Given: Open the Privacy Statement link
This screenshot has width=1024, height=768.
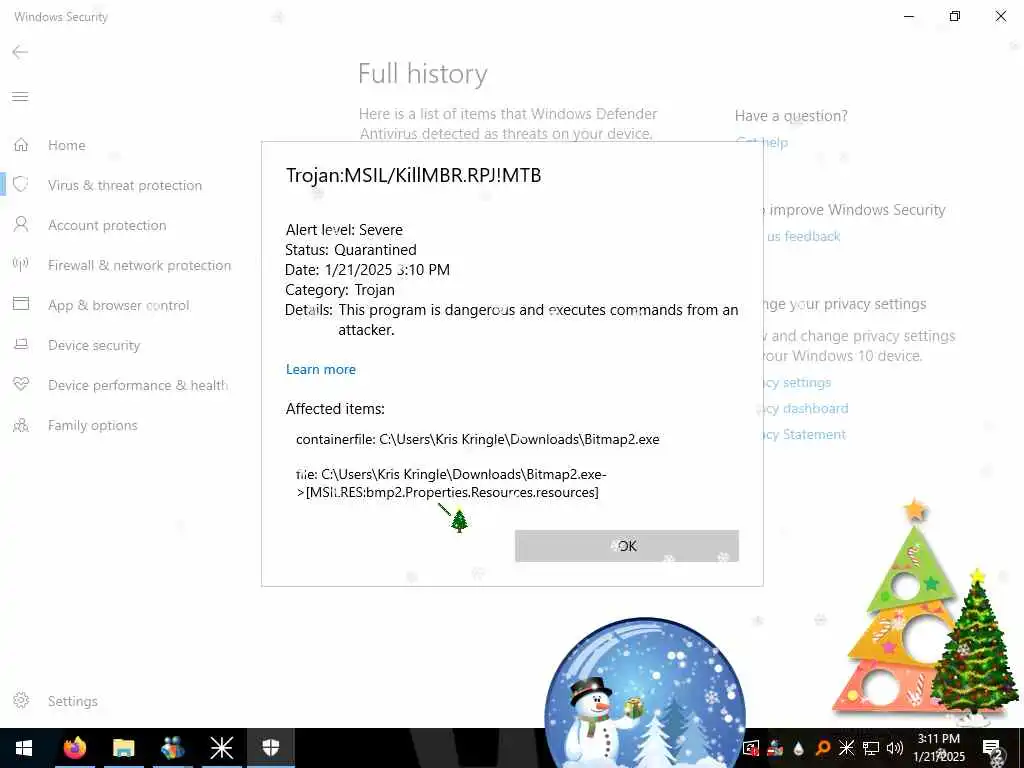Looking at the screenshot, I should [x=804, y=435].
